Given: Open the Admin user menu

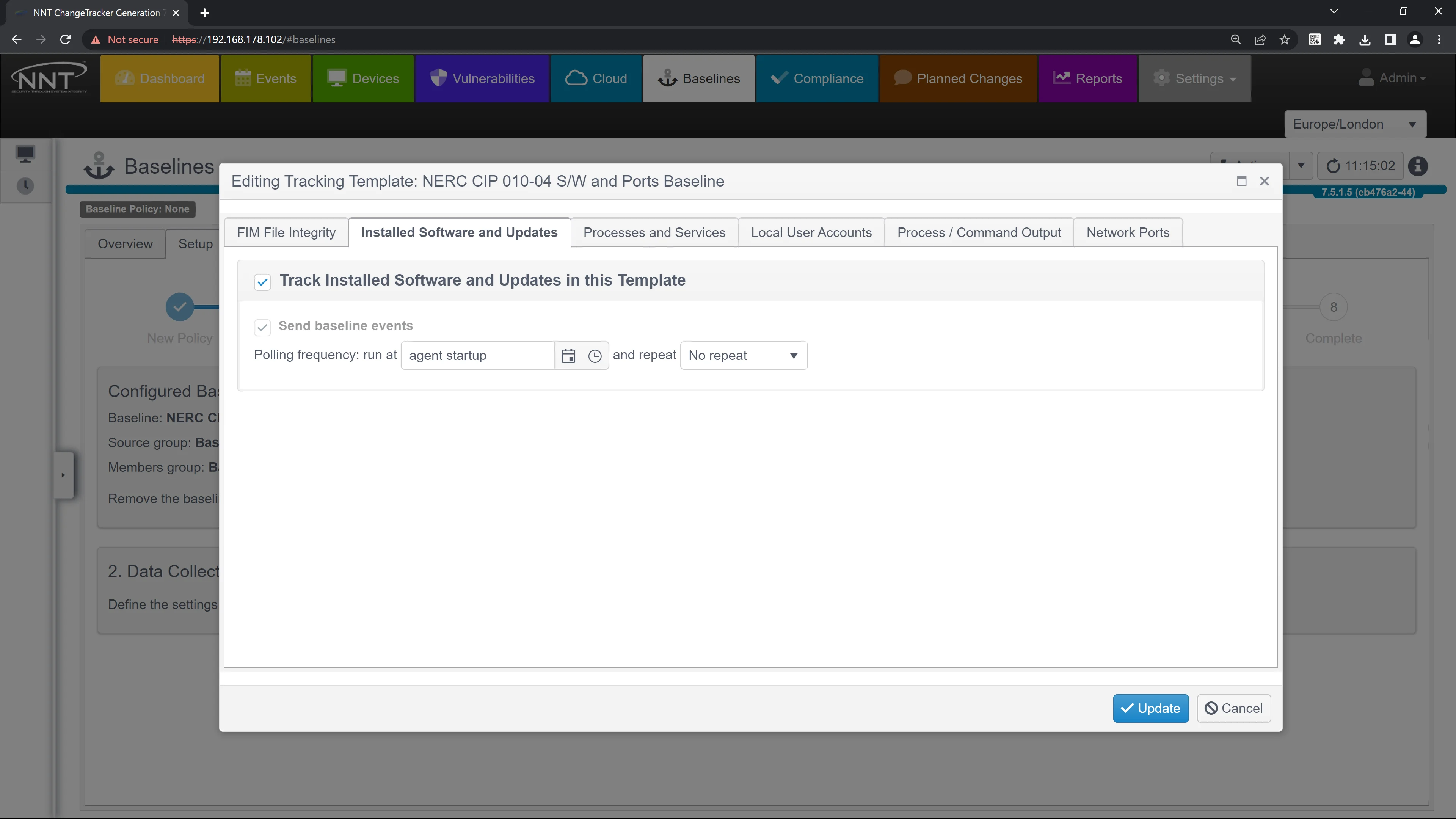Looking at the screenshot, I should [1392, 78].
